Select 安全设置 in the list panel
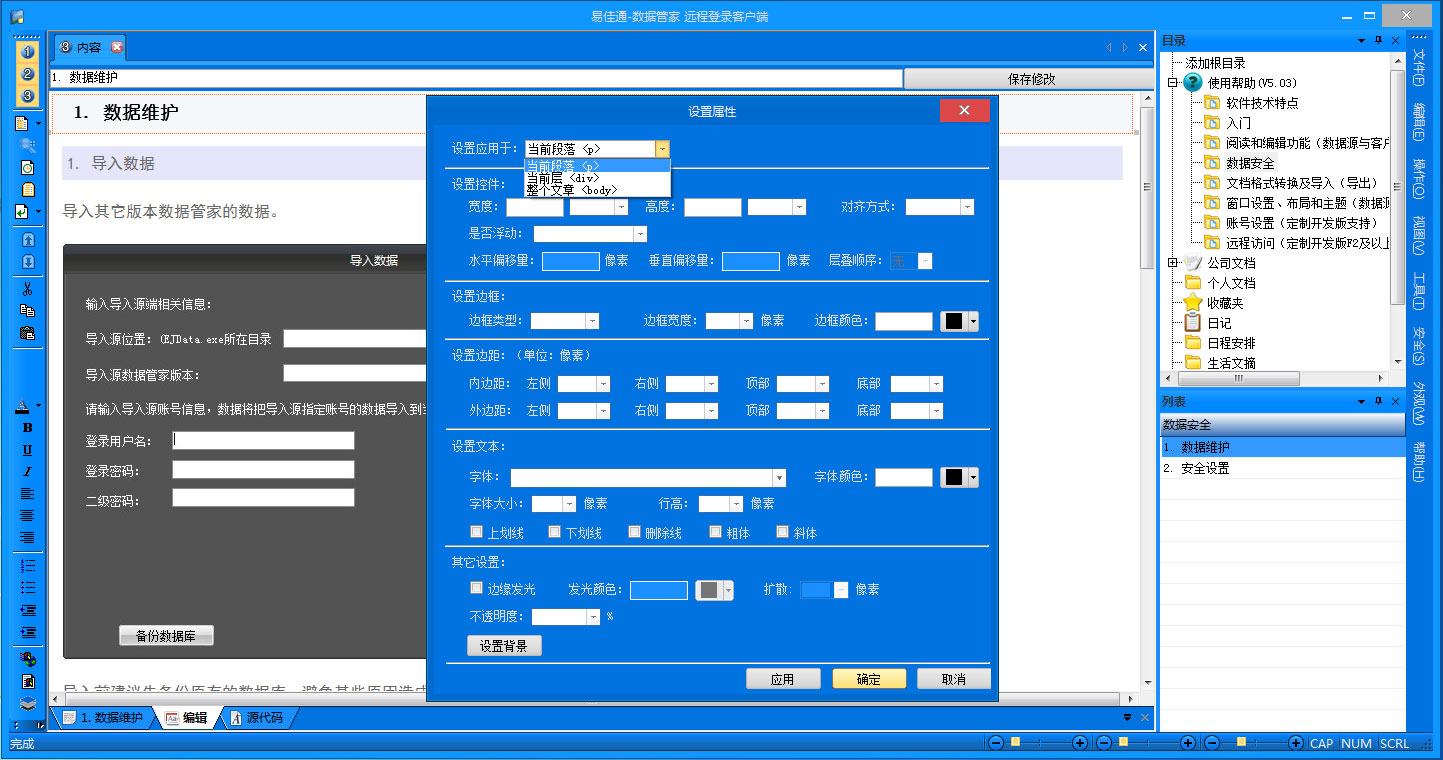The image size is (1443, 760). tap(1205, 468)
